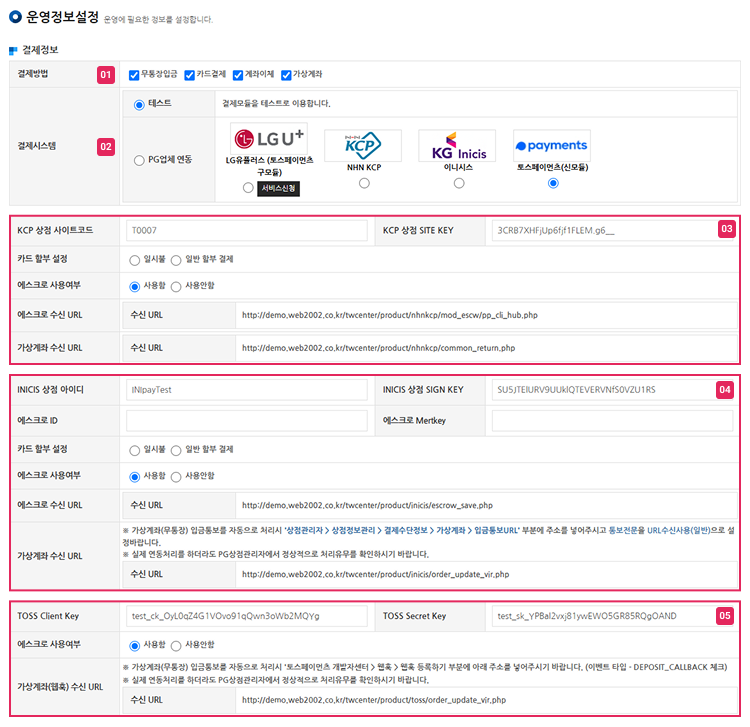Choose the 이니시스 radio button
Image resolution: width=750 pixels, height=727 pixels.
(x=459, y=183)
